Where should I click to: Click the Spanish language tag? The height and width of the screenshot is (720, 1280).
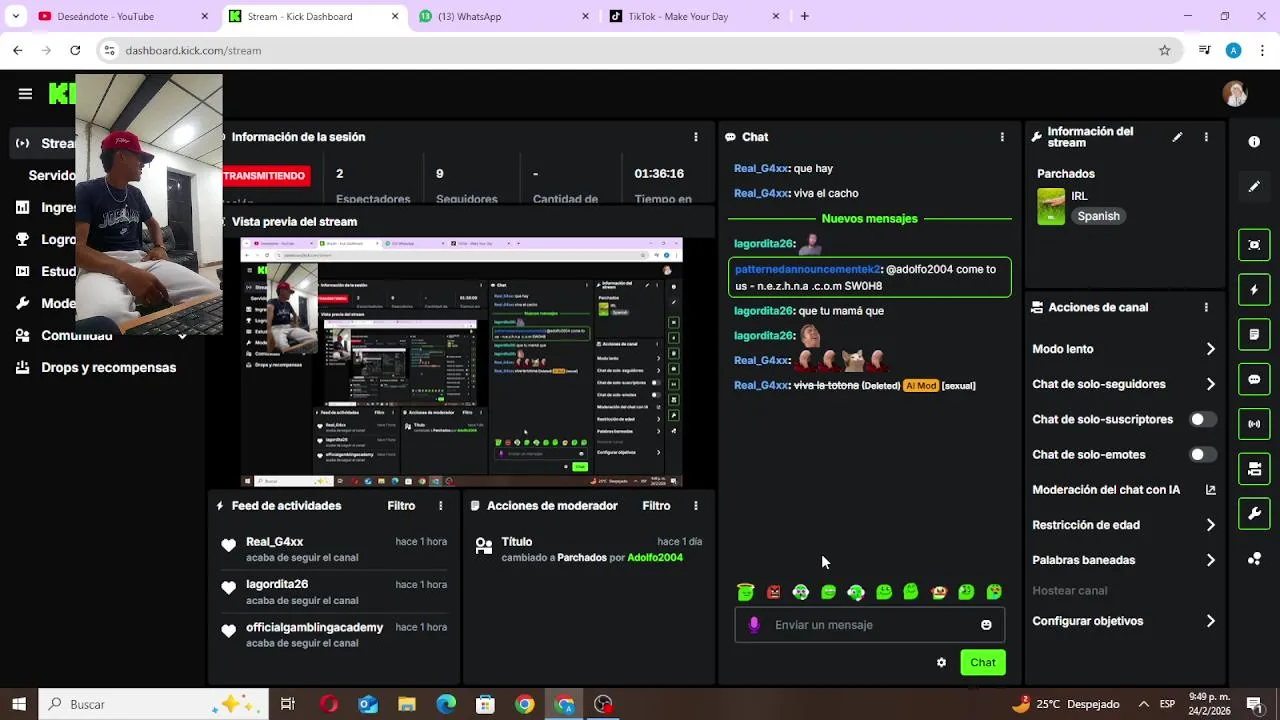click(x=1098, y=216)
